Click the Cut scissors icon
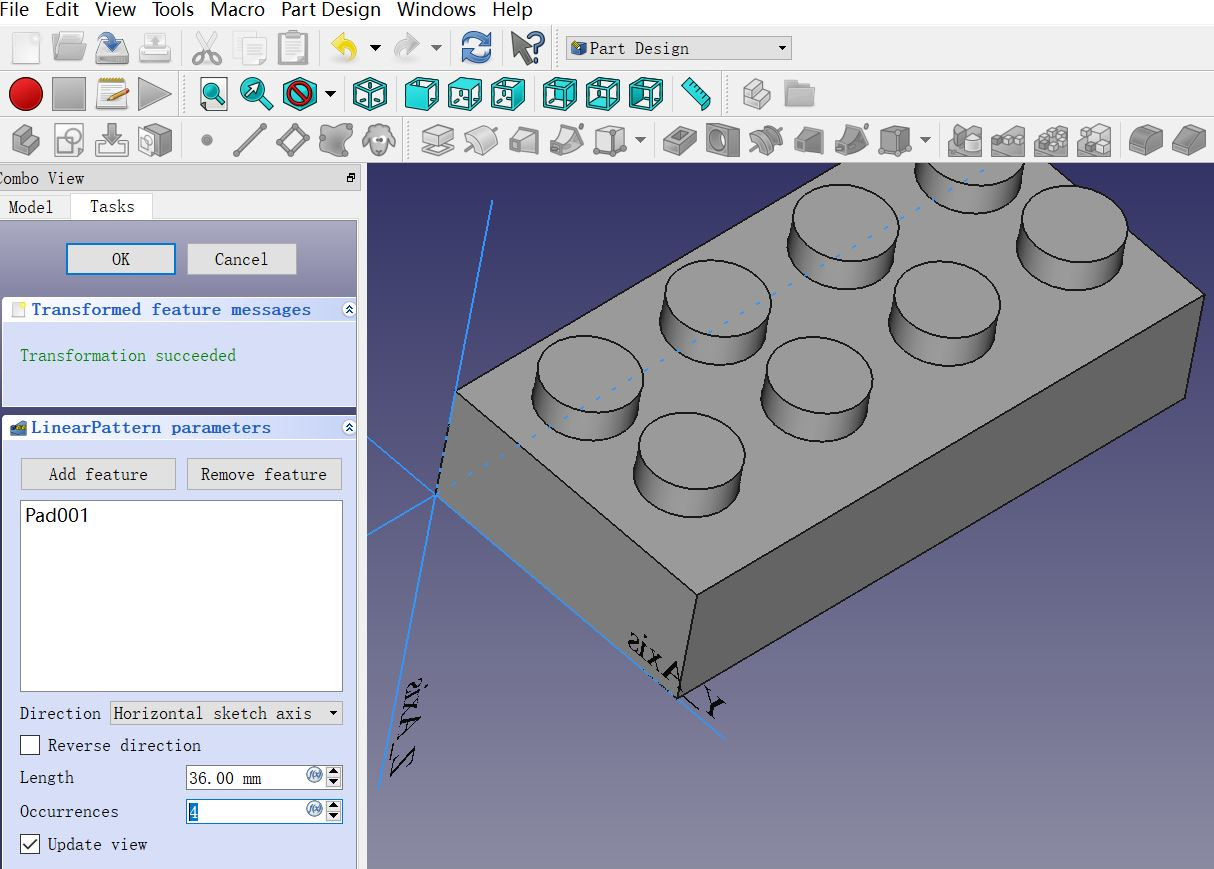The width and height of the screenshot is (1214, 869). pyautogui.click(x=207, y=47)
